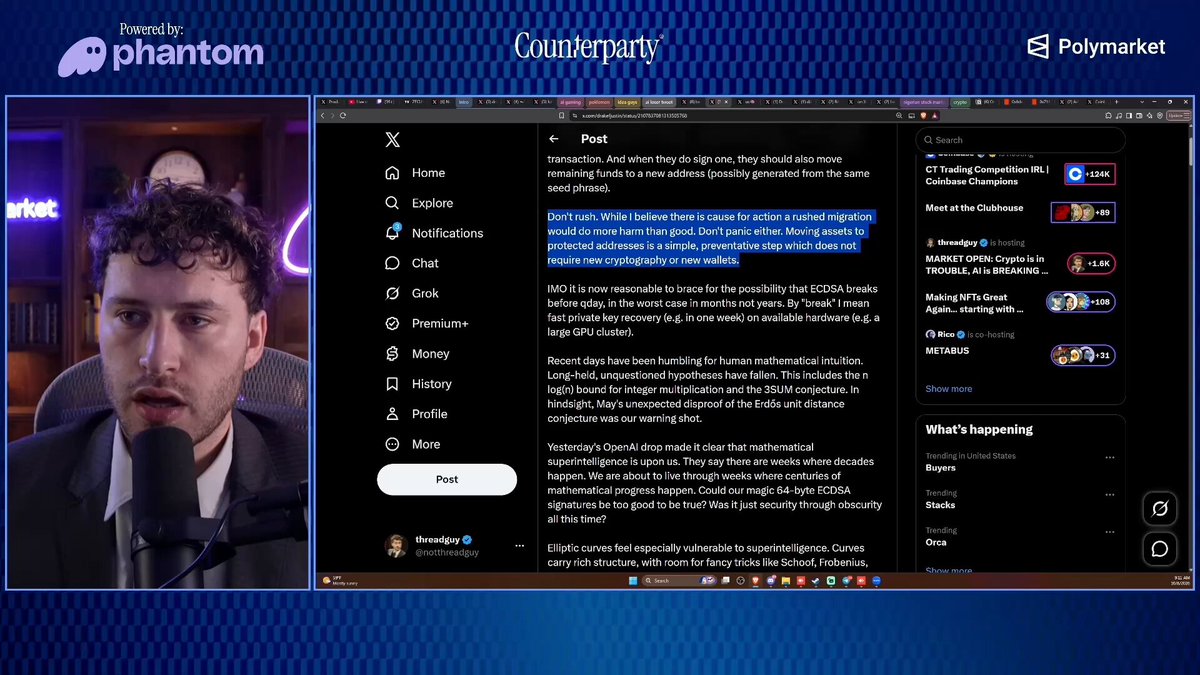Open Chat via the speech bubble icon

393,263
